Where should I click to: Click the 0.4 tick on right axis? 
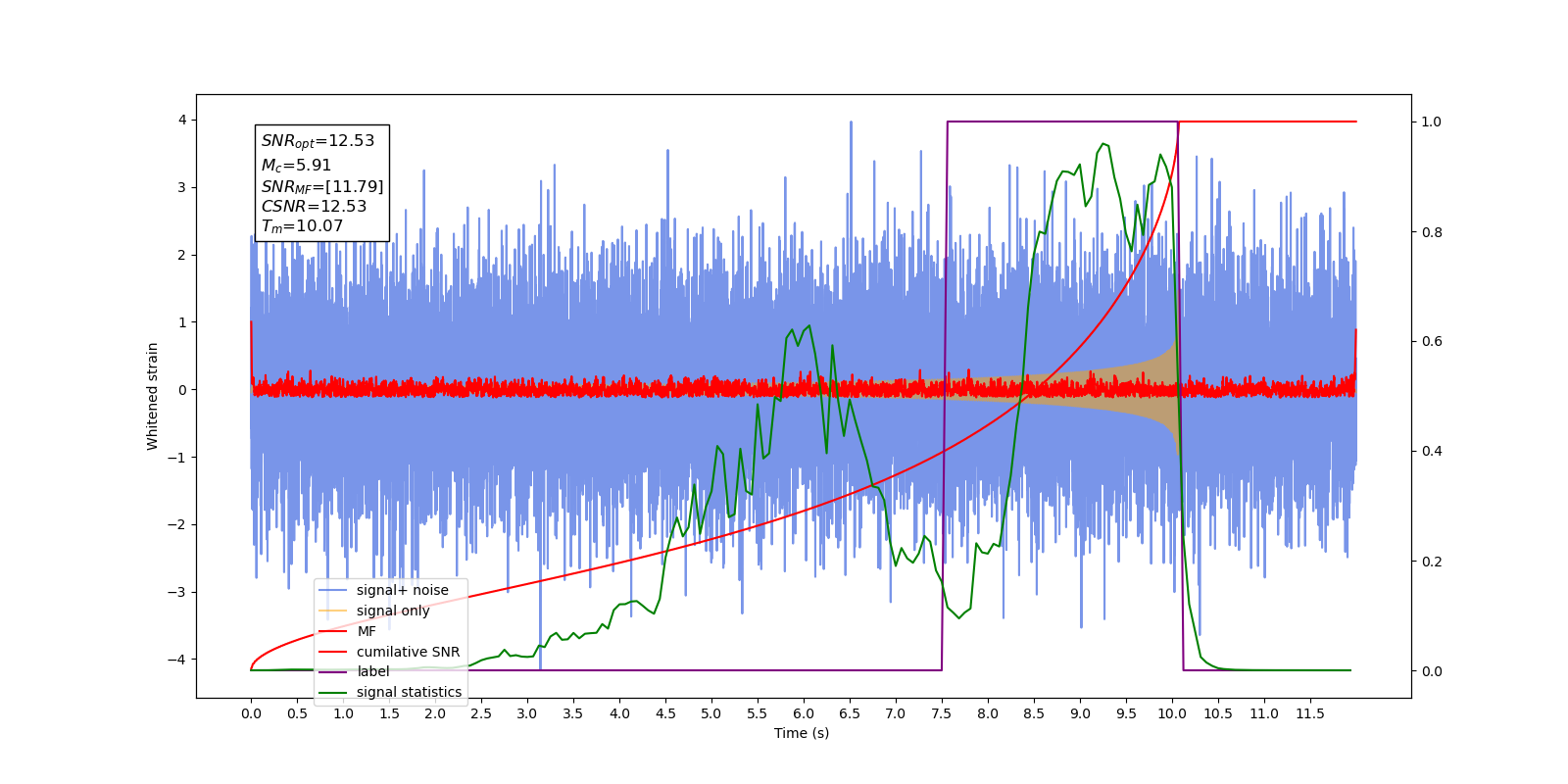[1432, 452]
